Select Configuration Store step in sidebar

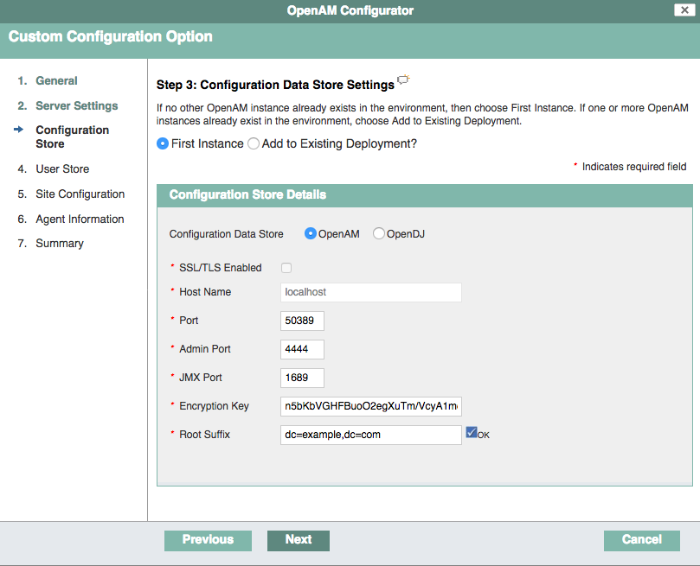pos(72,137)
